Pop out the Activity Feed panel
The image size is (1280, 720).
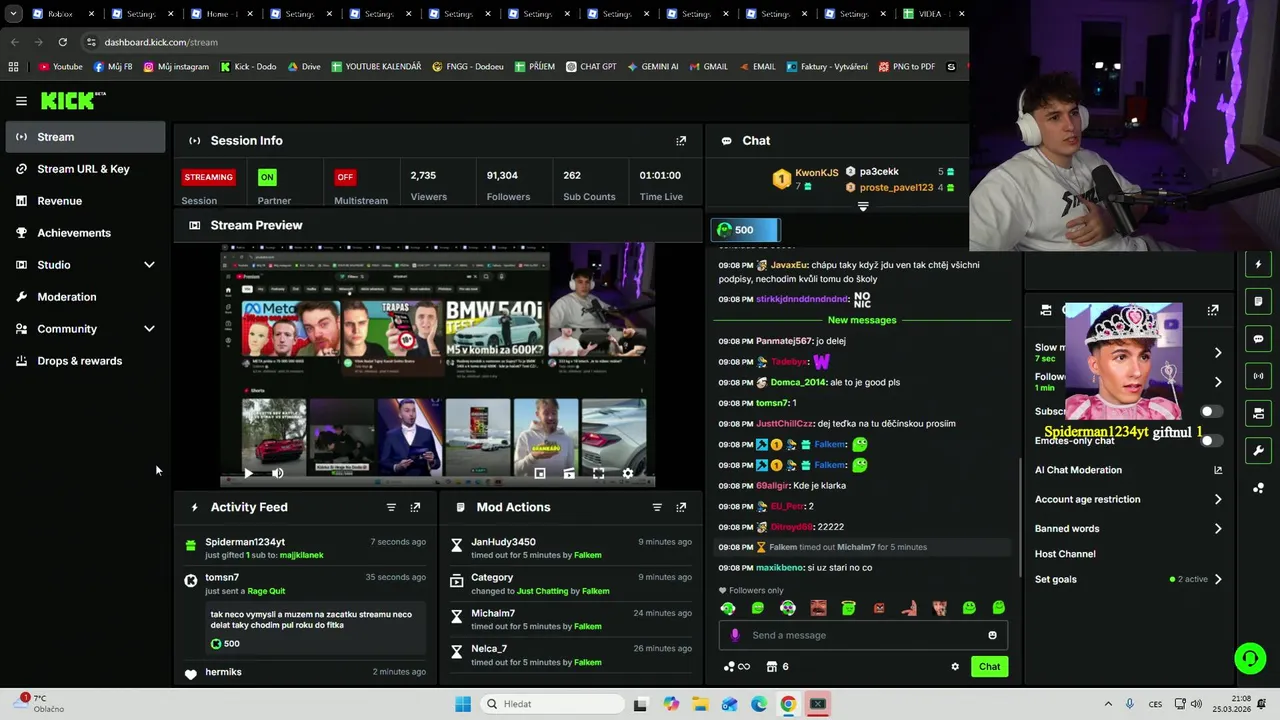click(x=415, y=507)
